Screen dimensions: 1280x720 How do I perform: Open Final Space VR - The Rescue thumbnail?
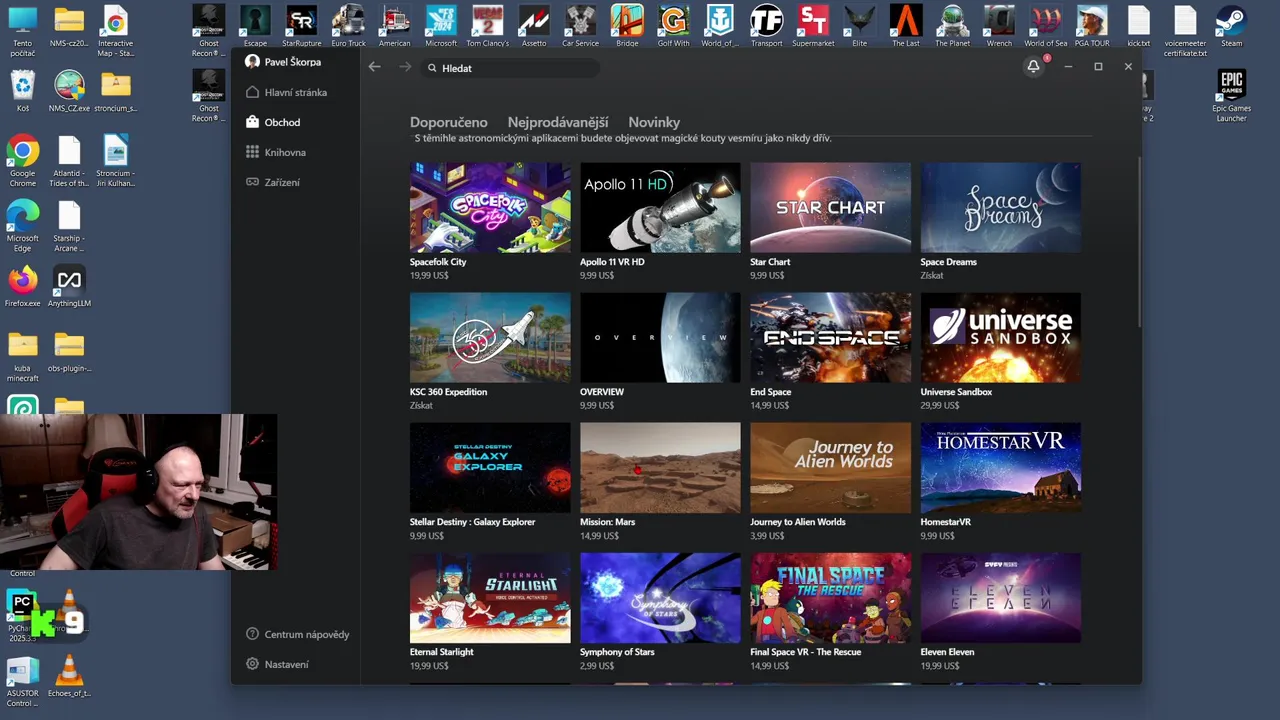pos(831,597)
